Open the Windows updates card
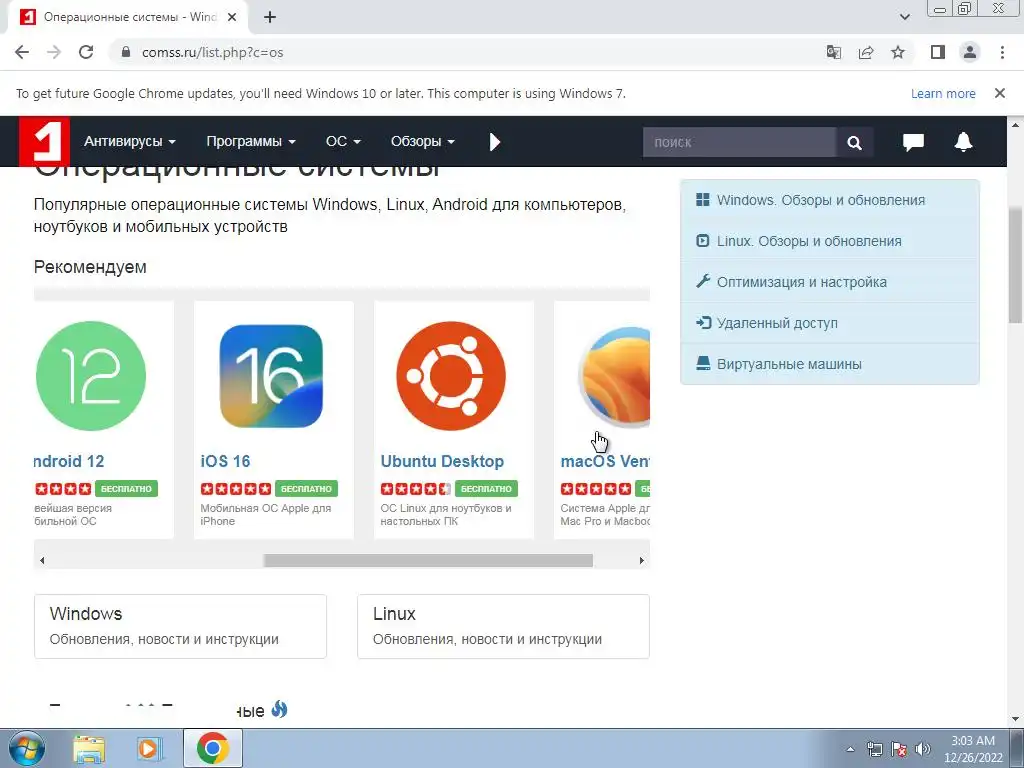 (x=180, y=626)
